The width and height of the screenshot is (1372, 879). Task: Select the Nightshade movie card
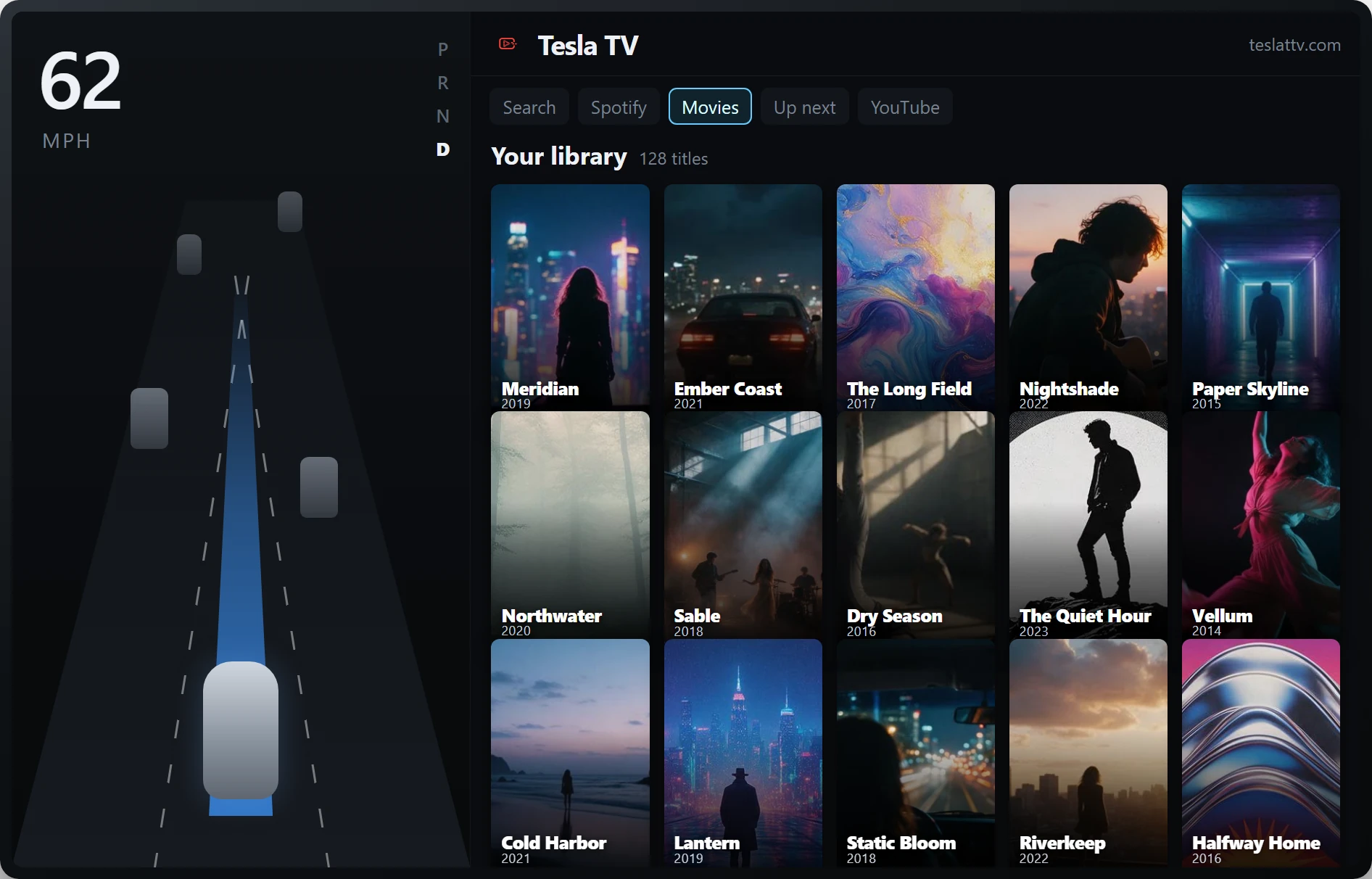[1088, 298]
